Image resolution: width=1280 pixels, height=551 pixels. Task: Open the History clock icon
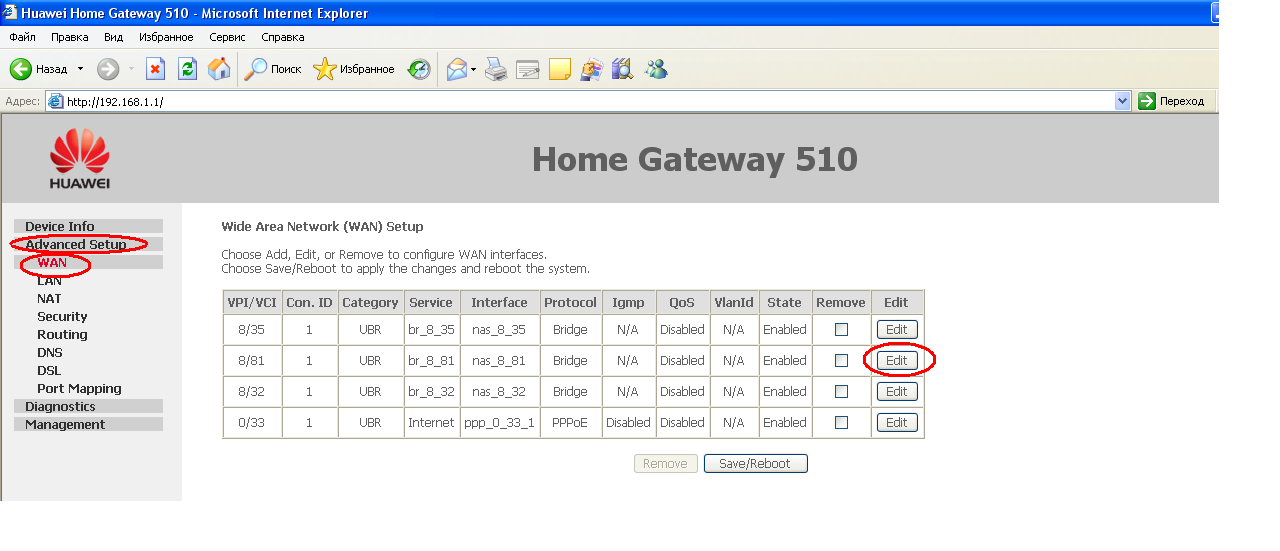point(419,69)
